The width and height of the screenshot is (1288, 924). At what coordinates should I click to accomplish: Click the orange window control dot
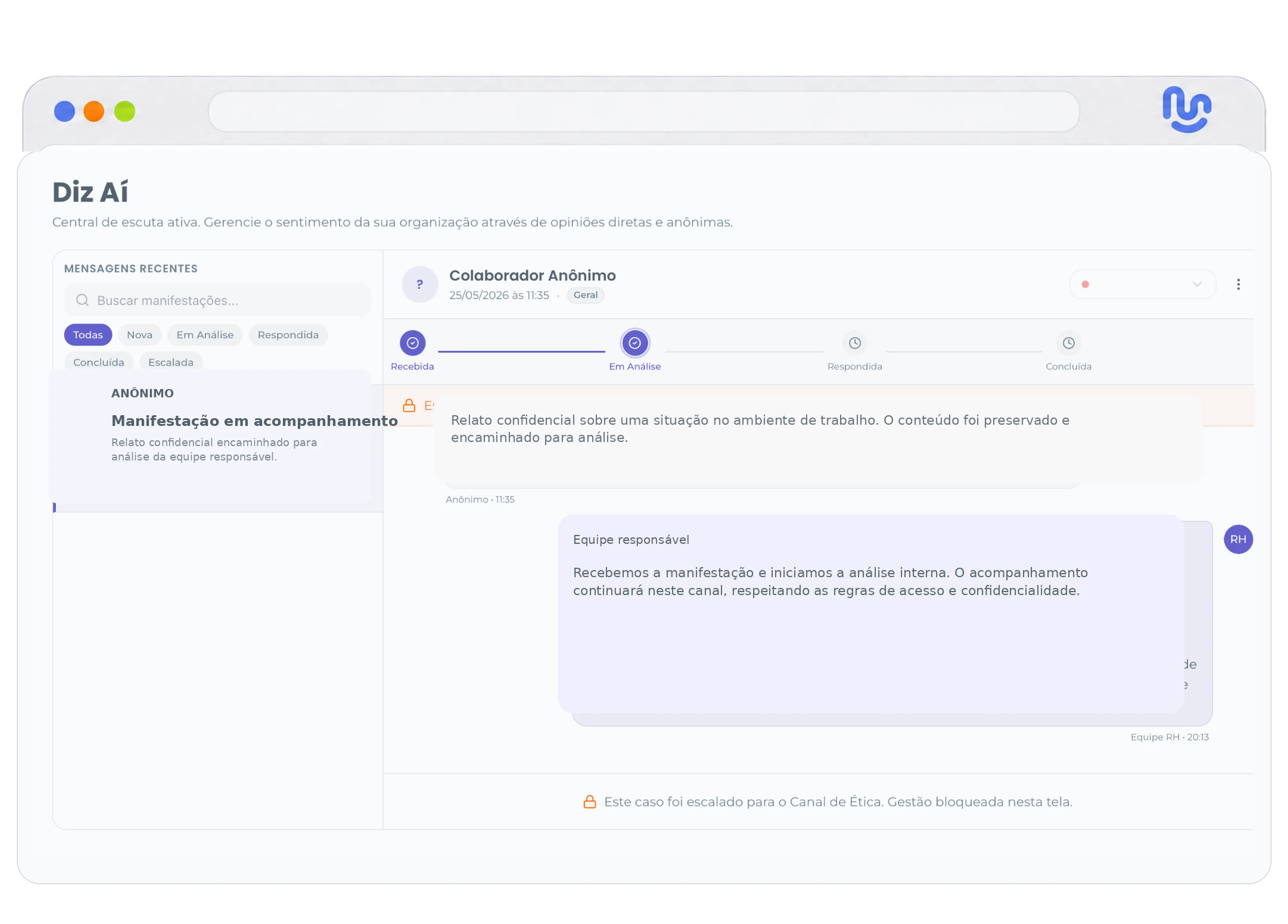(x=94, y=111)
